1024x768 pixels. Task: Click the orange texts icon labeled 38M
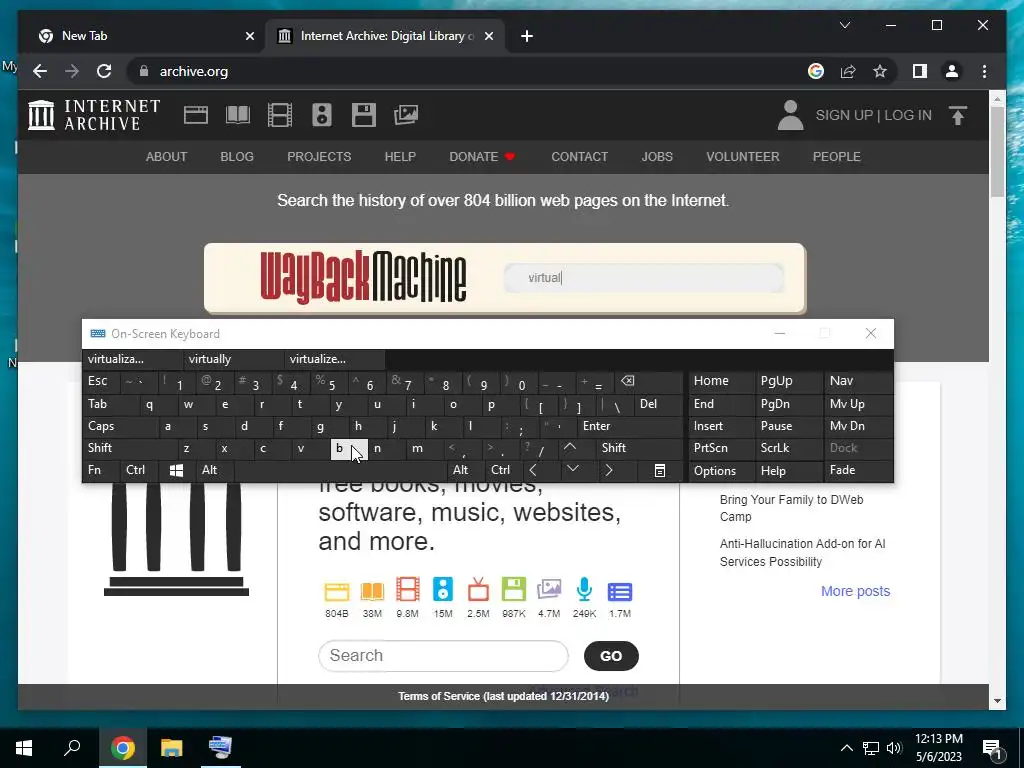[x=372, y=591]
